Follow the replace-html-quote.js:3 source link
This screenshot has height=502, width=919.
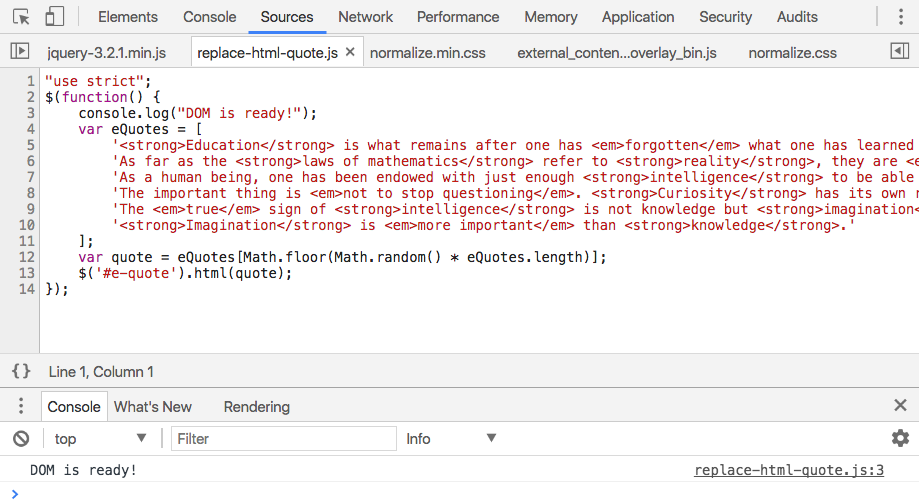click(x=789, y=470)
